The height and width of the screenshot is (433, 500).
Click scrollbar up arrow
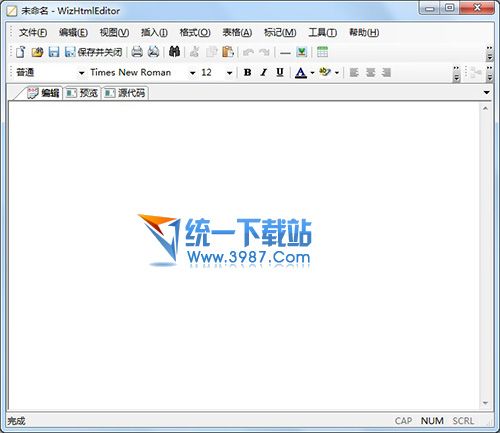(x=485, y=108)
